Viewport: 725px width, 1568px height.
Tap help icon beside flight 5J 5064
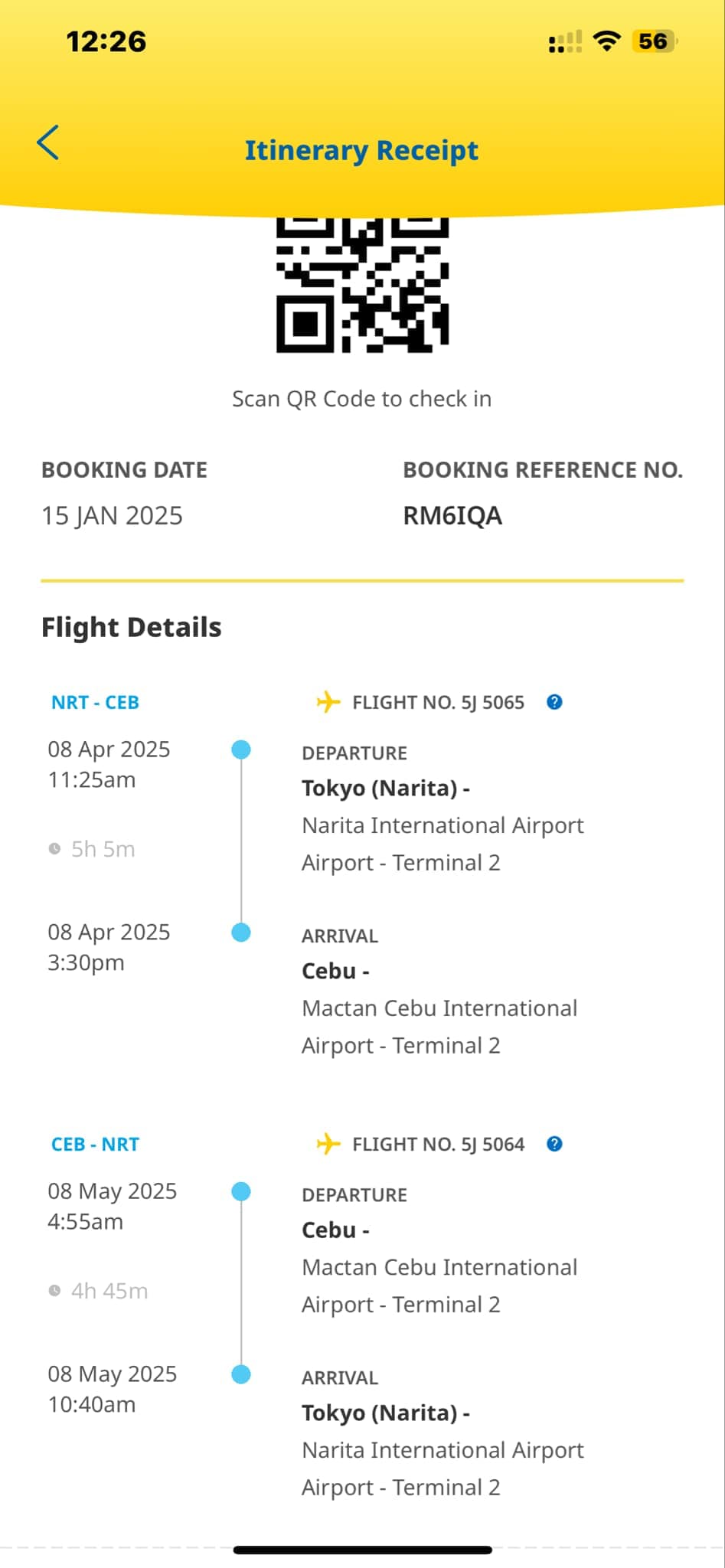554,1144
